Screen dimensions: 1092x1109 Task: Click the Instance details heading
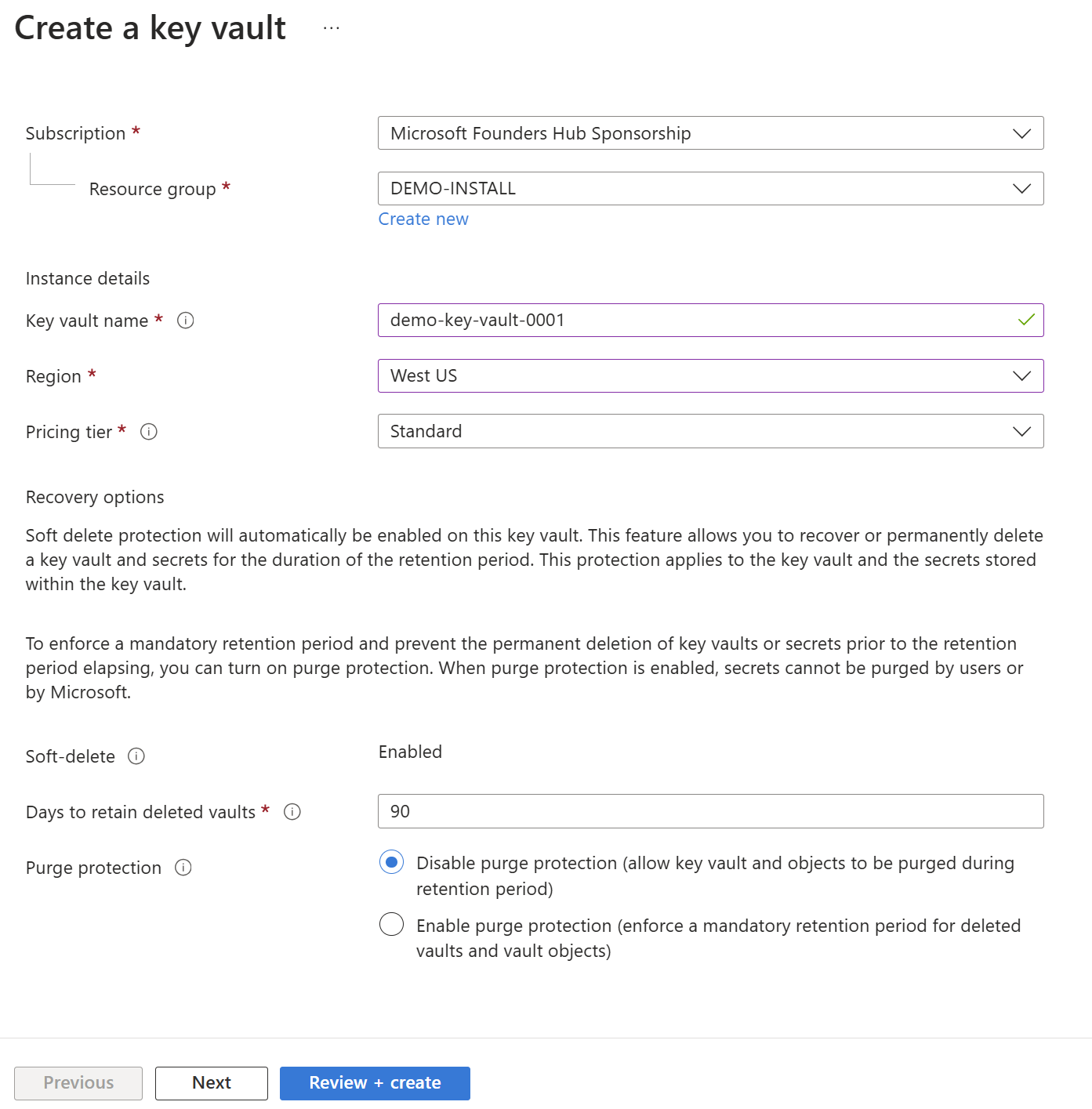pyautogui.click(x=88, y=278)
